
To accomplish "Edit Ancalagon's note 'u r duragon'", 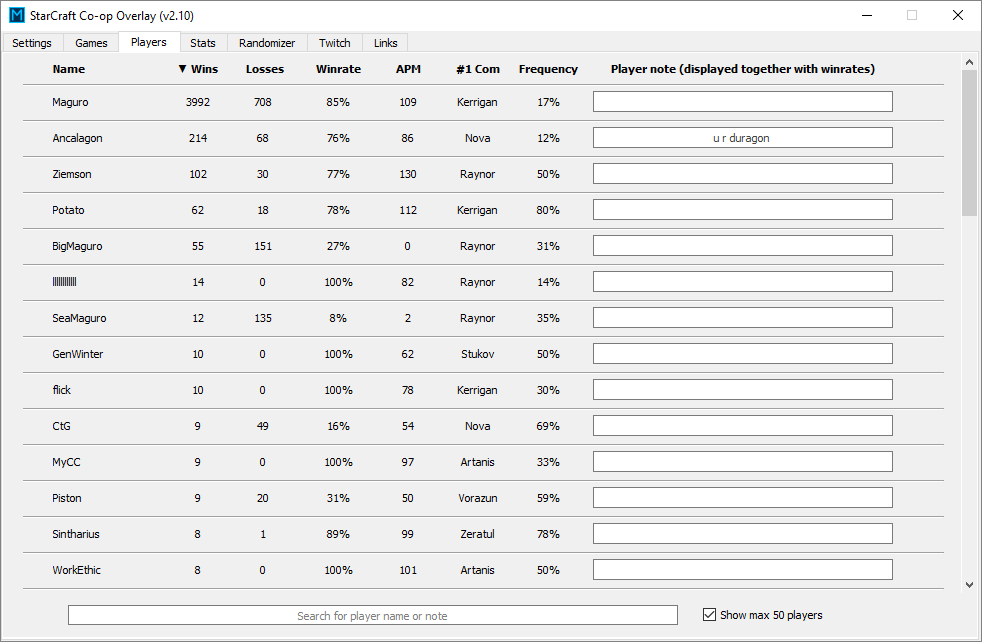I will coord(742,138).
